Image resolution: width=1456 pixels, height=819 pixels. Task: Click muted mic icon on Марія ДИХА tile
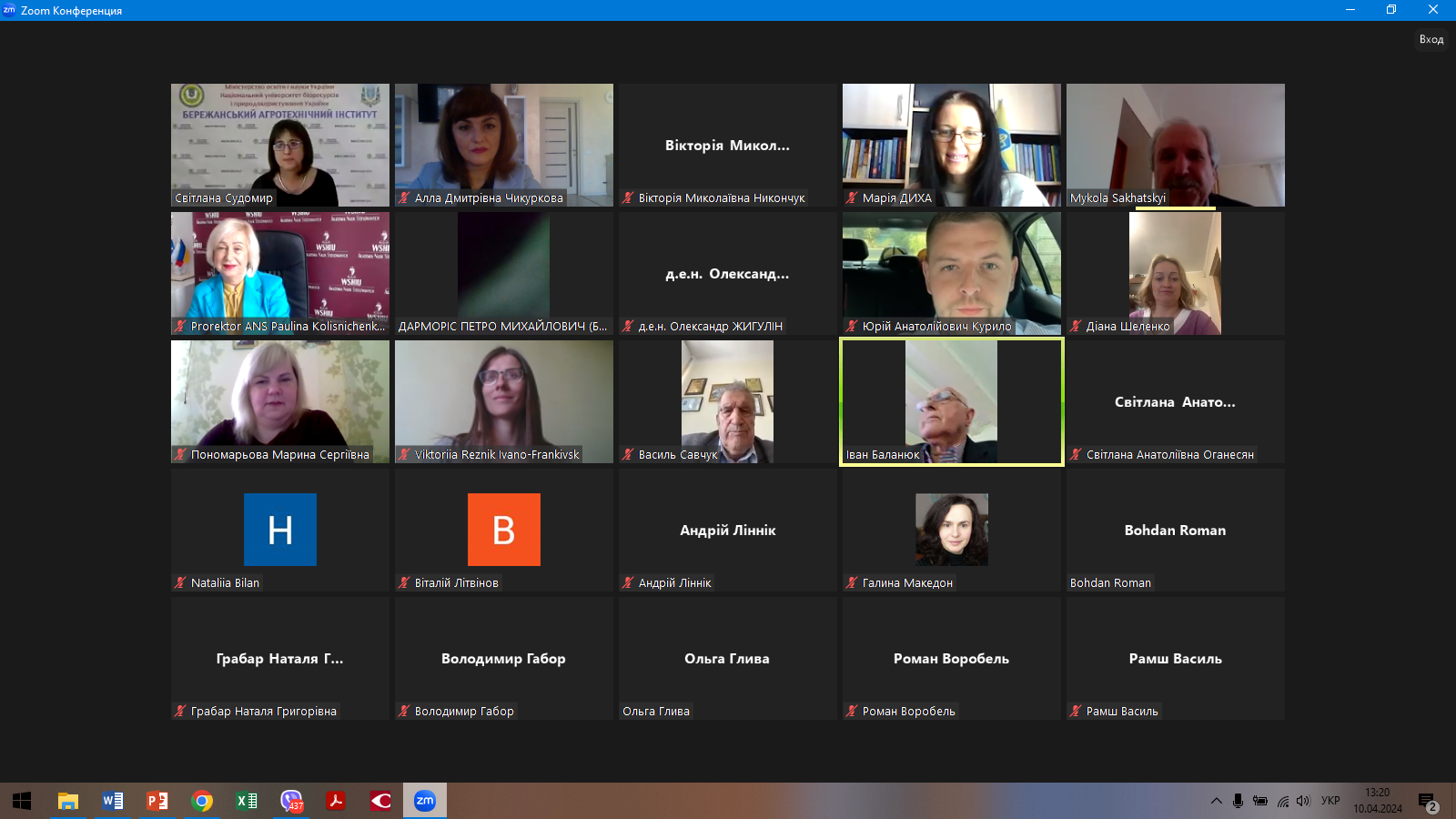click(x=852, y=197)
